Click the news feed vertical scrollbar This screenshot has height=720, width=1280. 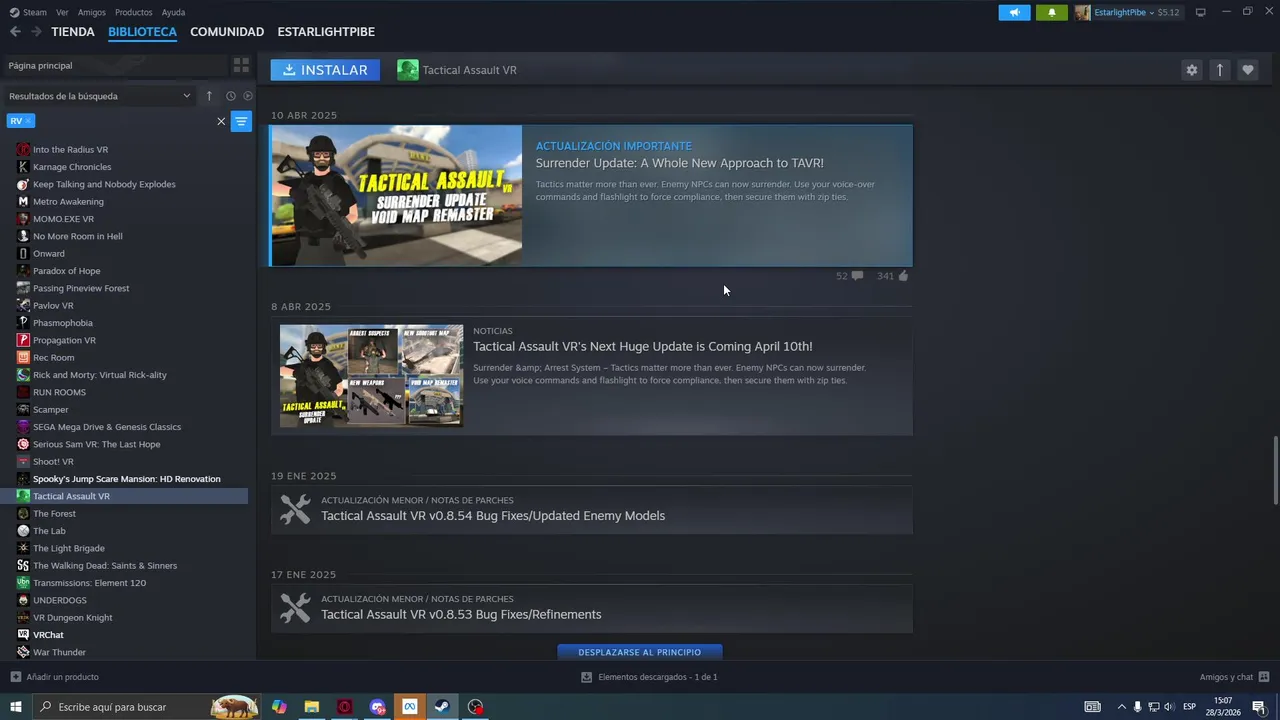(1275, 472)
